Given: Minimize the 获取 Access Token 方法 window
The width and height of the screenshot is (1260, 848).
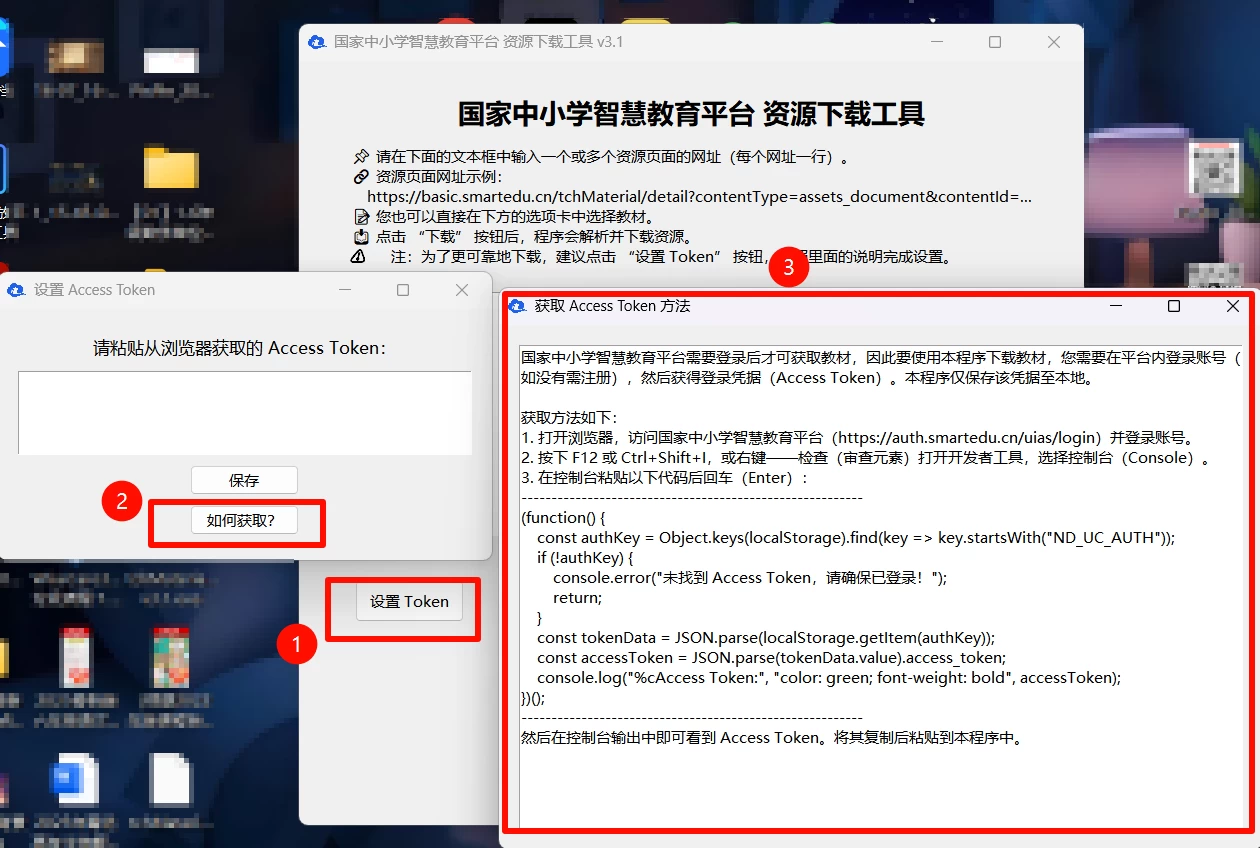Looking at the screenshot, I should 1115,306.
